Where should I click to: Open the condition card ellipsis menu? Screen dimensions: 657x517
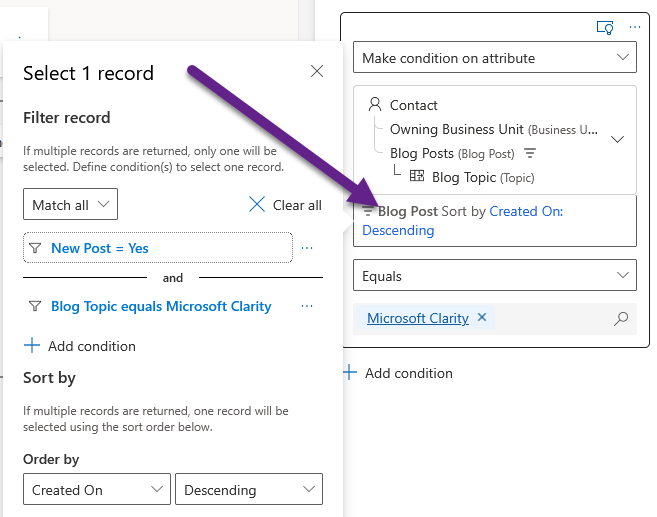pyautogui.click(x=633, y=27)
